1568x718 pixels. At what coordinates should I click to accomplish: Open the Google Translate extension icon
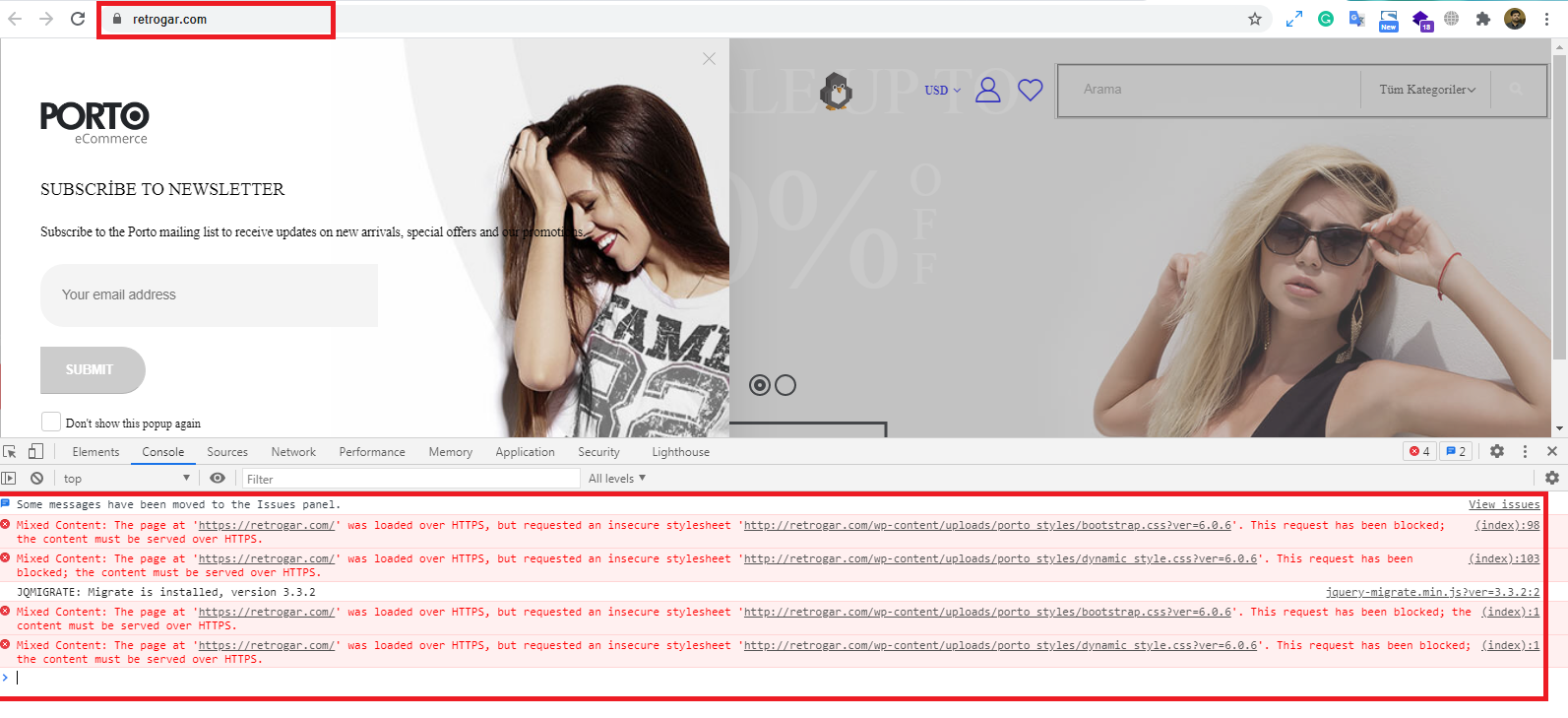pos(1356,19)
